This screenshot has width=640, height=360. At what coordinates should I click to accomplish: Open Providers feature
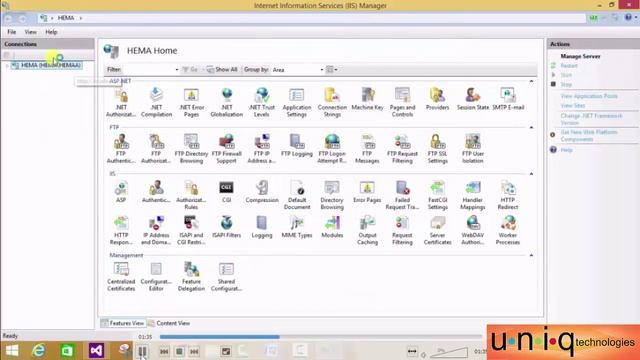[437, 99]
